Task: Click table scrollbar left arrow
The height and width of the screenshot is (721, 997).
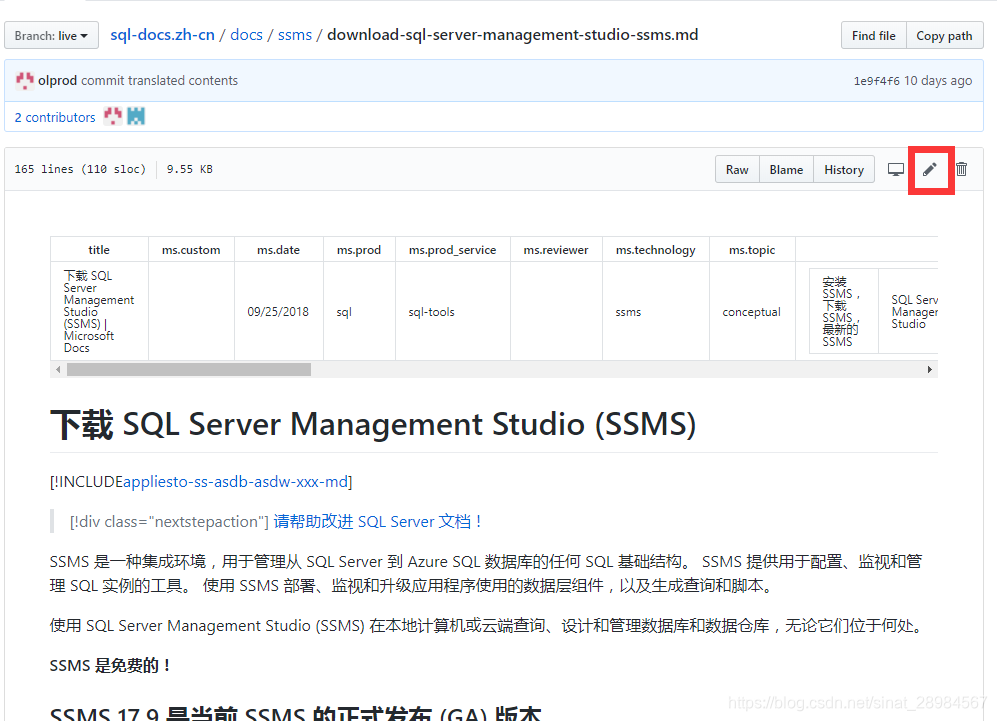Action: [58, 369]
